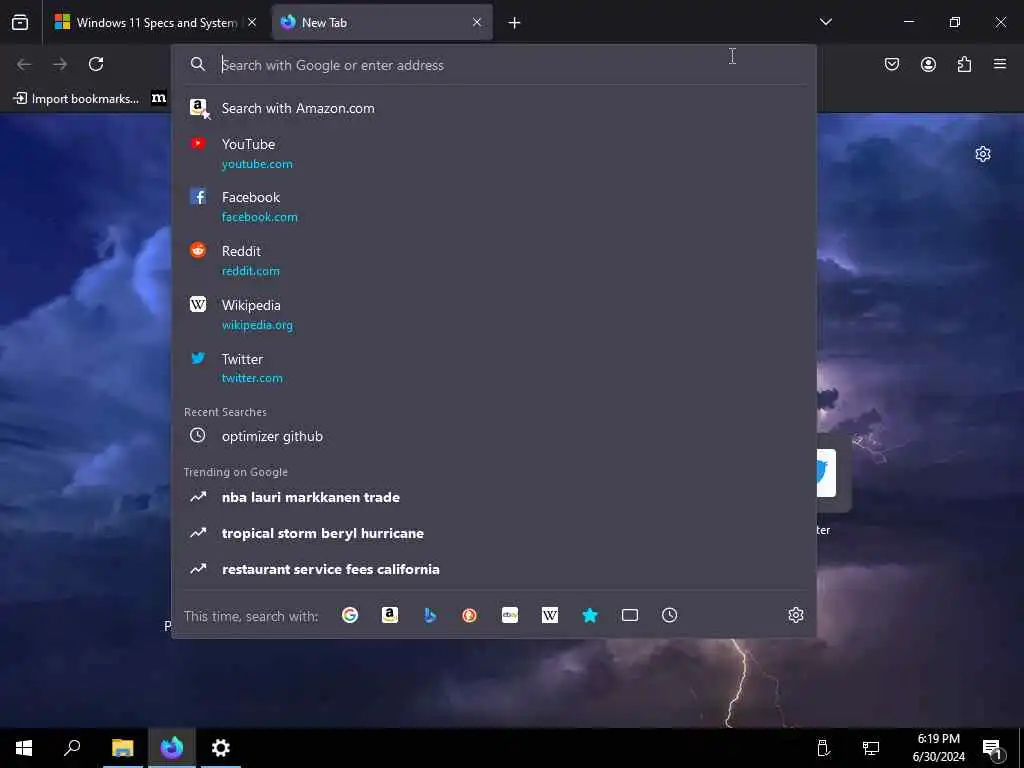
Task: Search bookmarks using the star icon
Action: tap(590, 615)
